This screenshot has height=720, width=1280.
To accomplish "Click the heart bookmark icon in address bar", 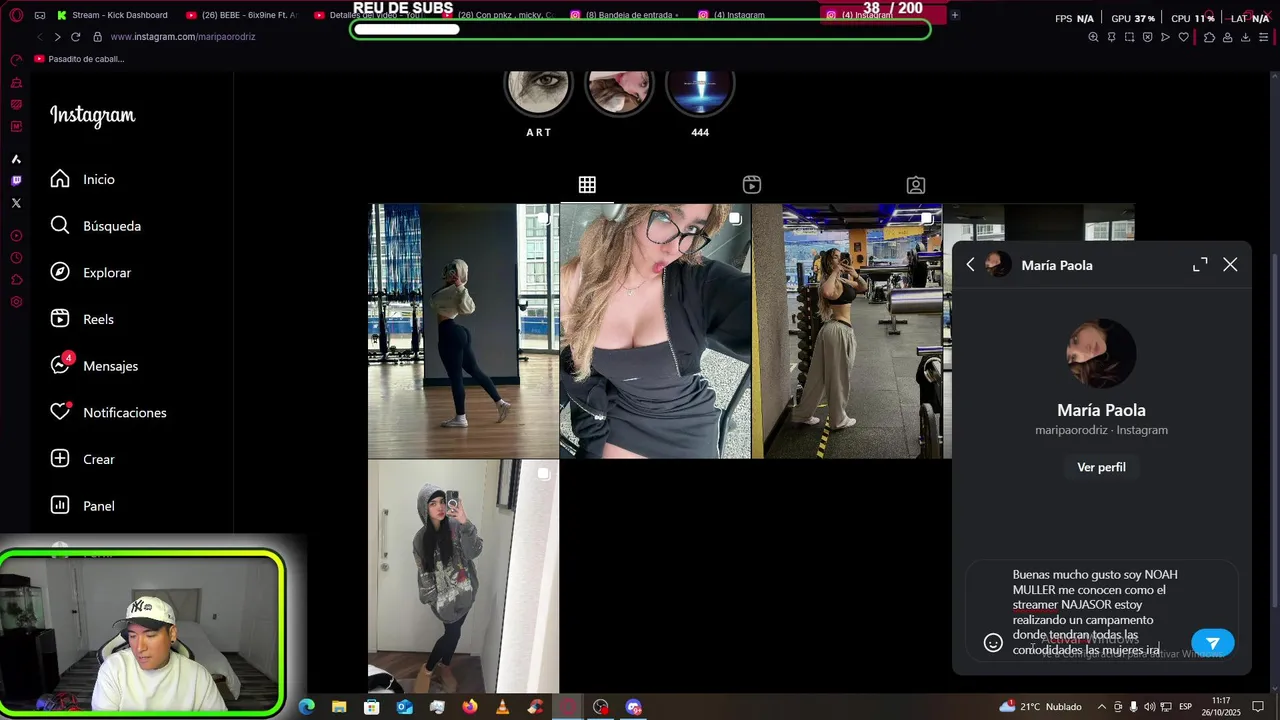I will click(1184, 37).
